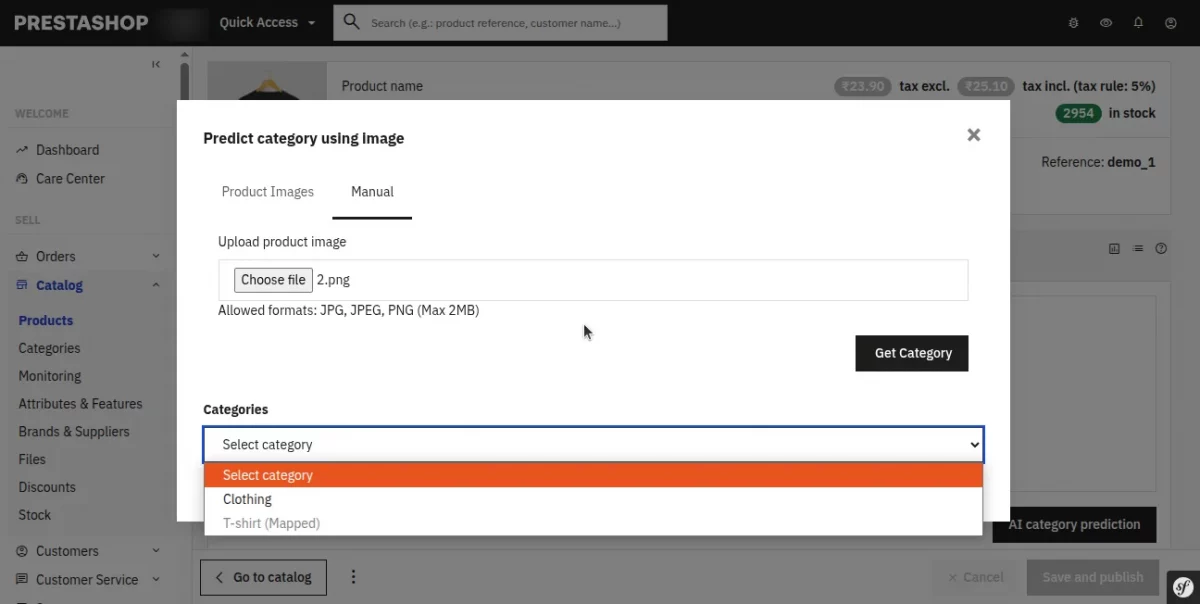Click the Get Category button

[x=911, y=353]
